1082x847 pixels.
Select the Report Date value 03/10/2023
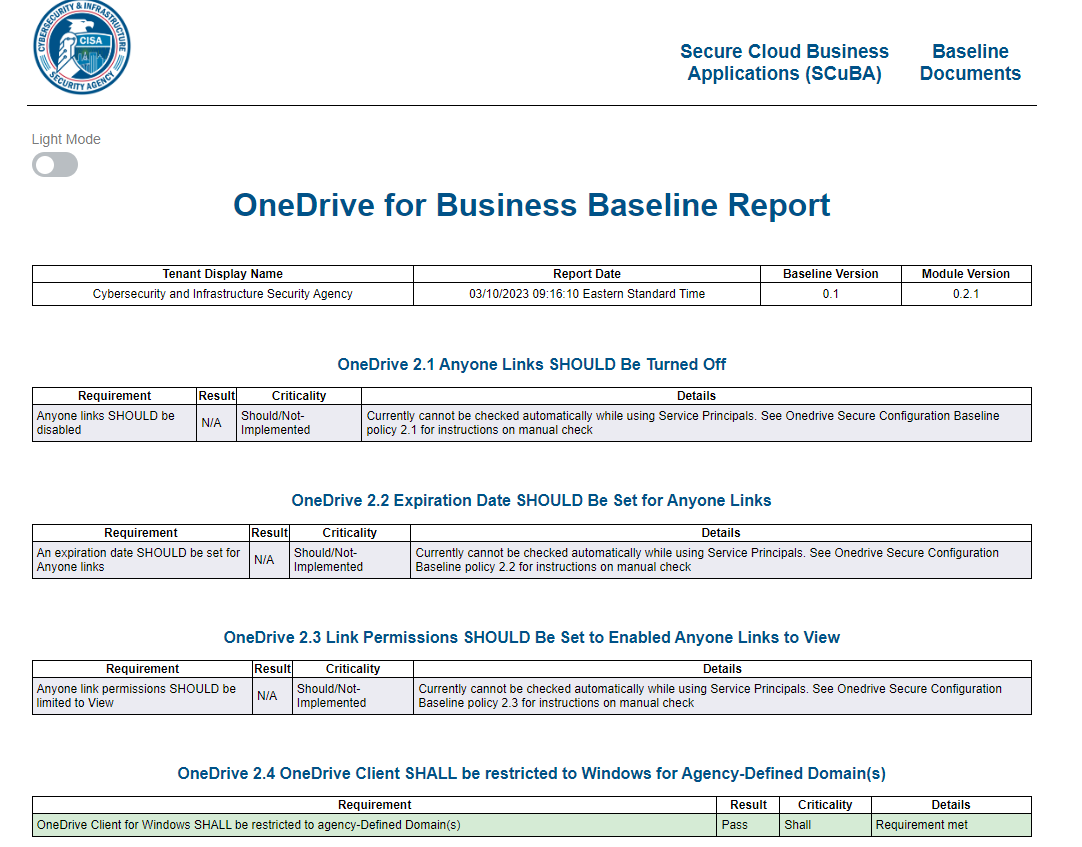(x=586, y=293)
